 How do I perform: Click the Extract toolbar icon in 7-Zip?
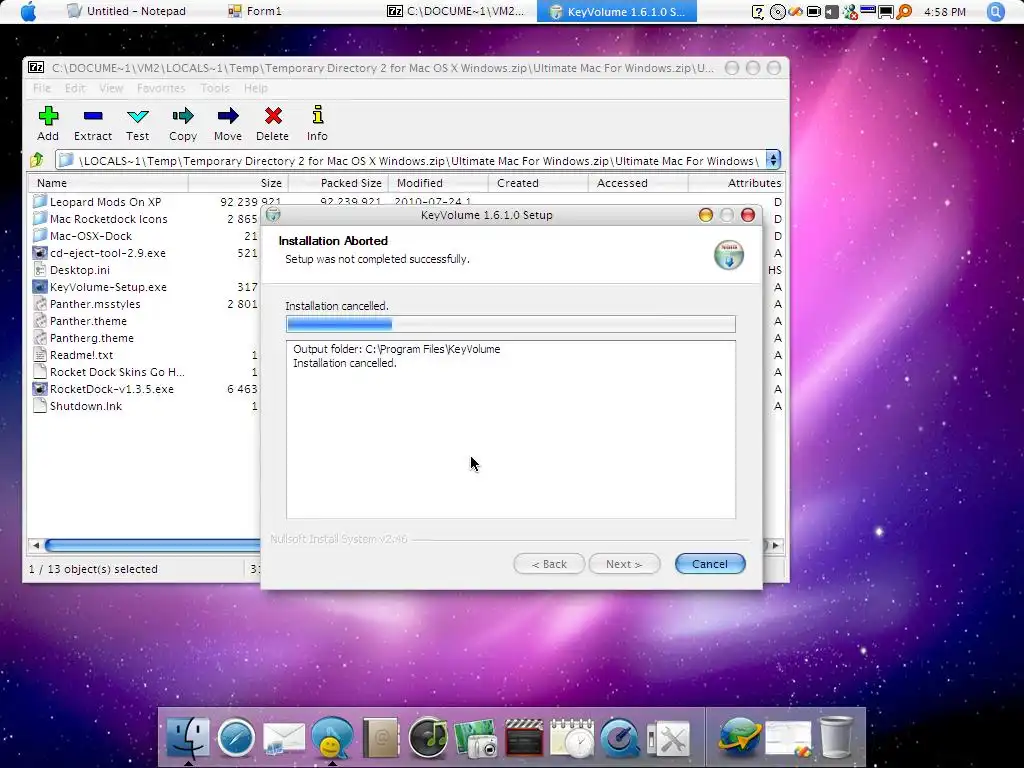[x=93, y=116]
